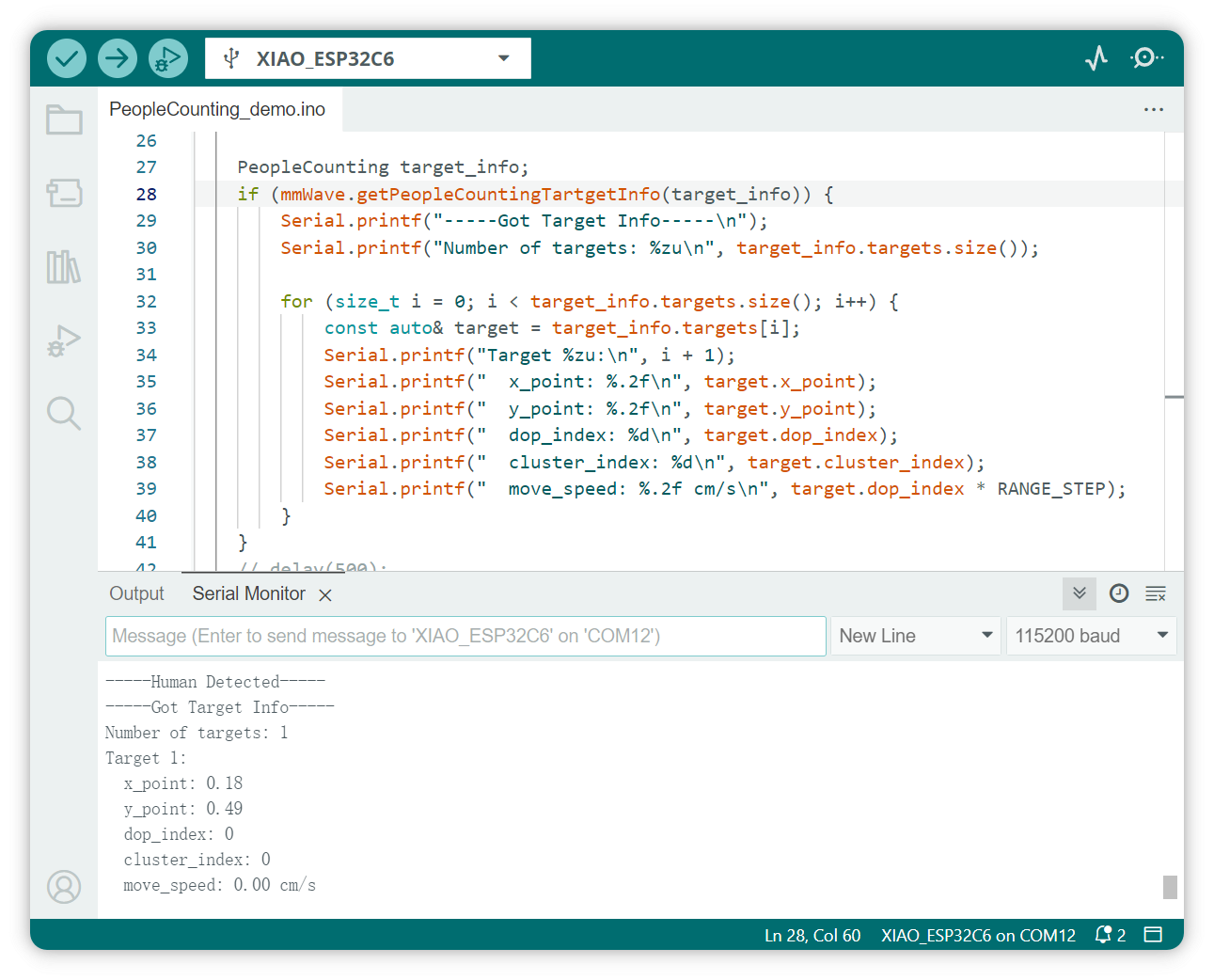
Task: Click 'const auto& target' on line 33
Action: click(x=421, y=328)
